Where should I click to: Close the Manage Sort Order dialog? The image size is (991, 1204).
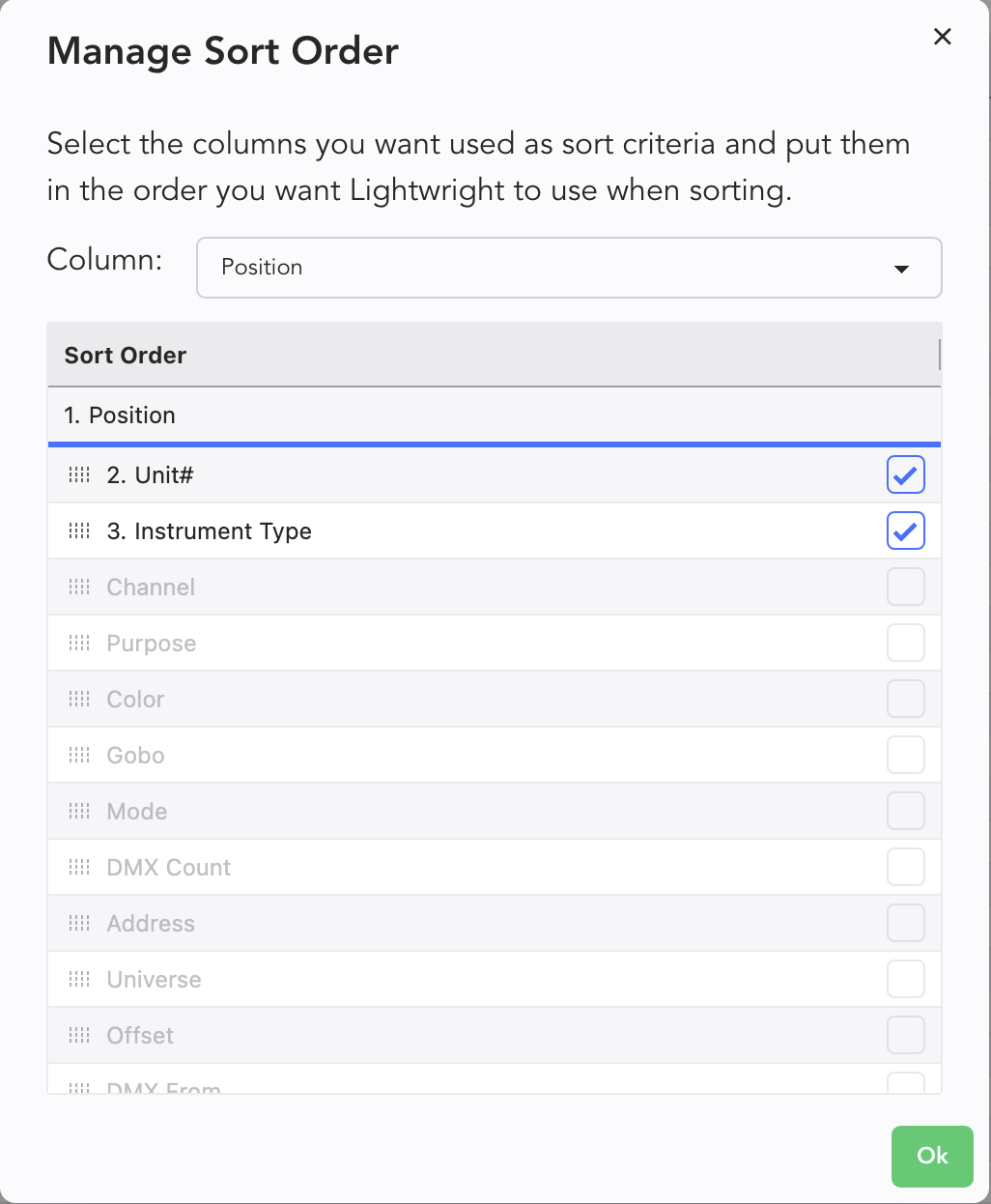click(942, 37)
